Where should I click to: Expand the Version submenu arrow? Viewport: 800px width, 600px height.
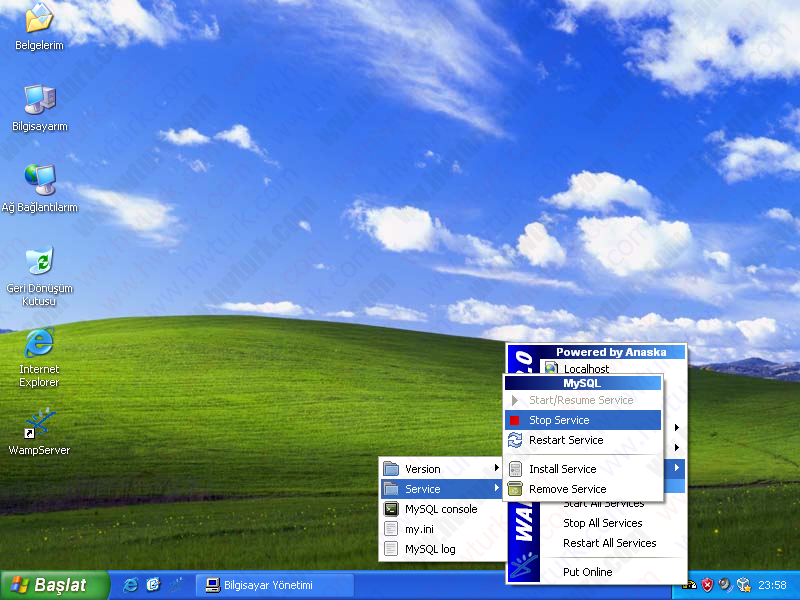point(496,468)
